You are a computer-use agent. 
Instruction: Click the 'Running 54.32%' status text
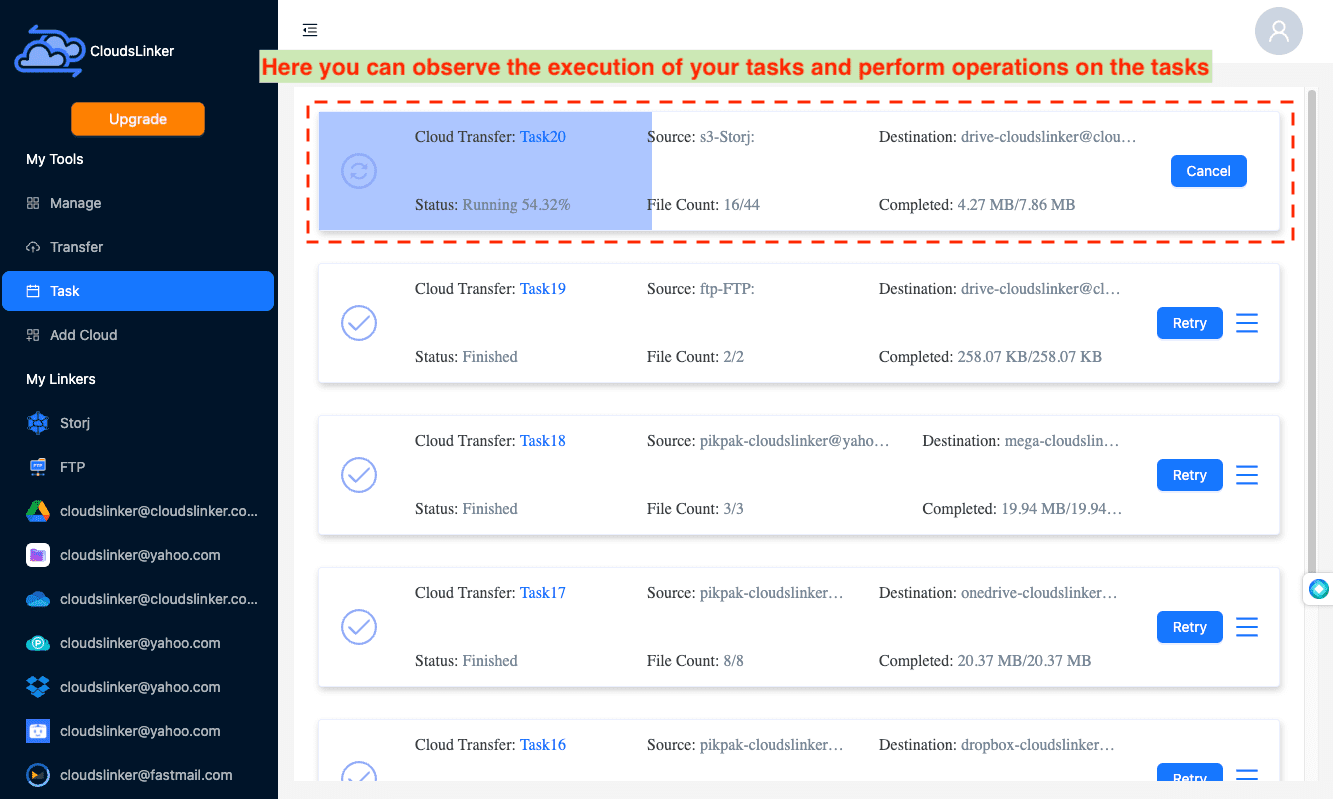coord(516,204)
